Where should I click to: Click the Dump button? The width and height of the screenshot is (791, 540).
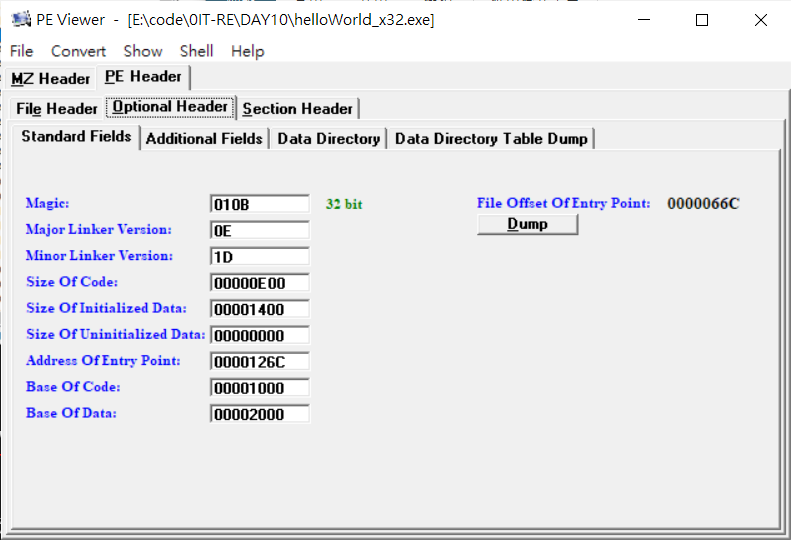(527, 224)
